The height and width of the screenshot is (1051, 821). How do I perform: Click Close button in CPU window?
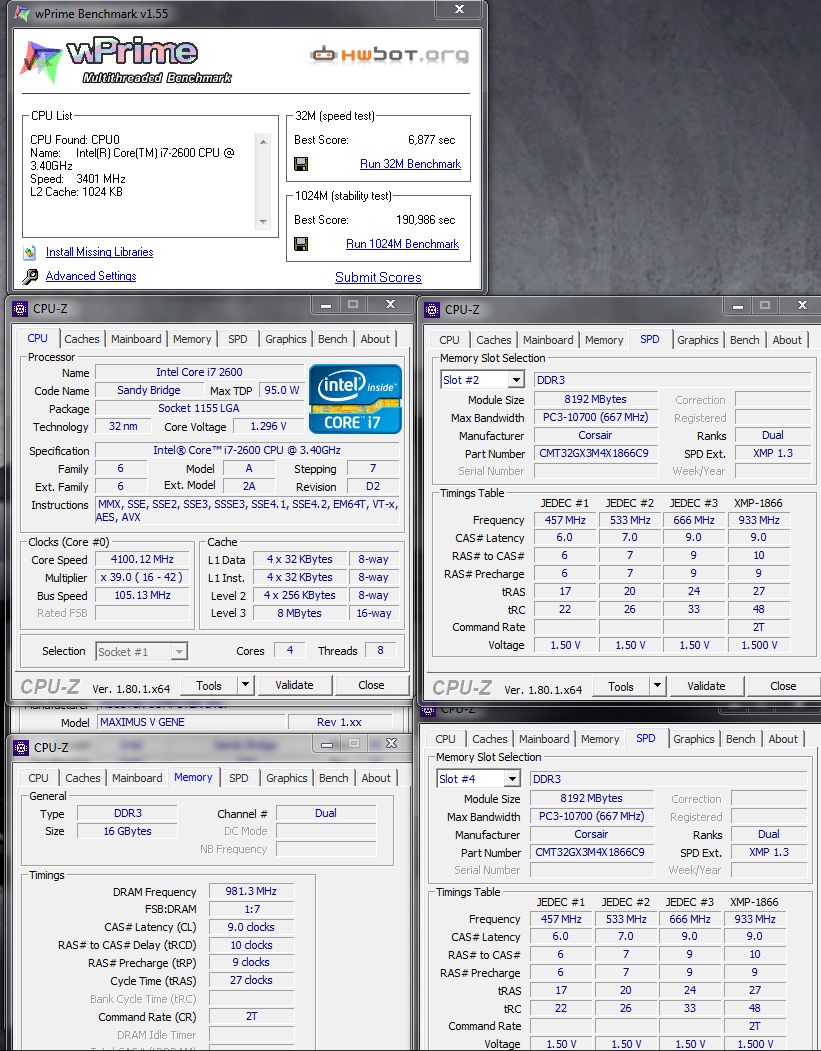(x=371, y=685)
